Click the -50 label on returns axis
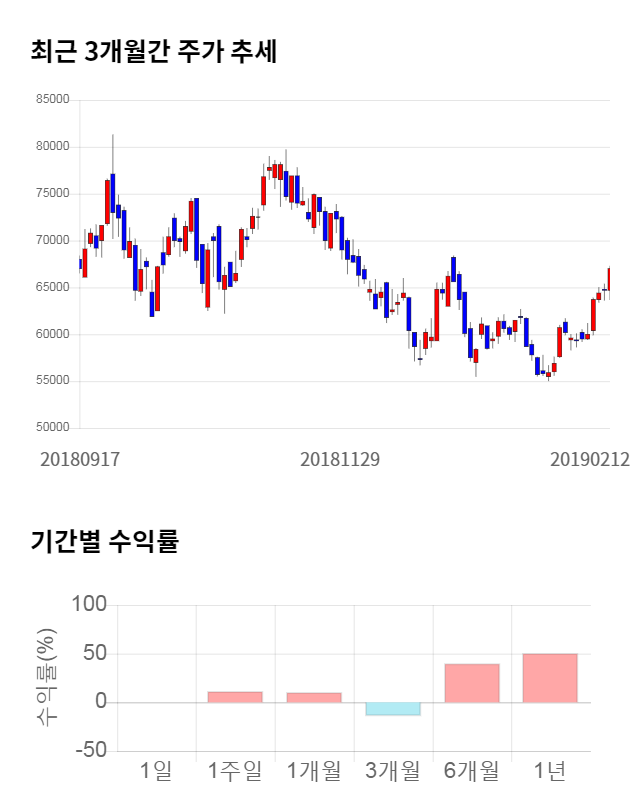The width and height of the screenshot is (640, 810). (x=87, y=751)
